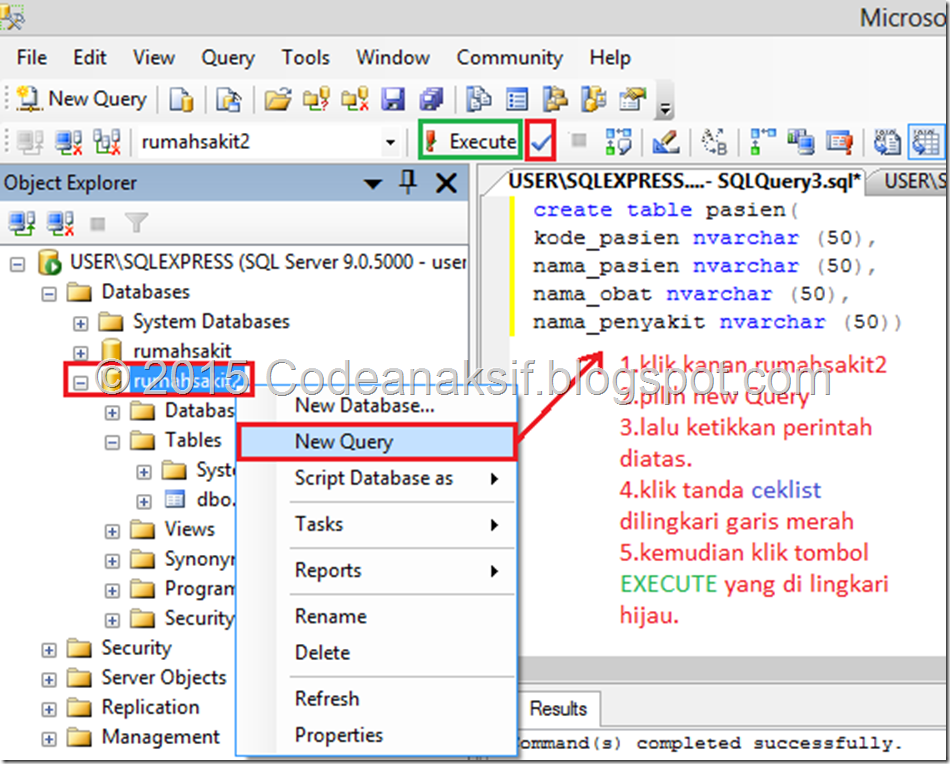
Task: Toggle Include Client Statistics icon
Action: click(x=801, y=142)
